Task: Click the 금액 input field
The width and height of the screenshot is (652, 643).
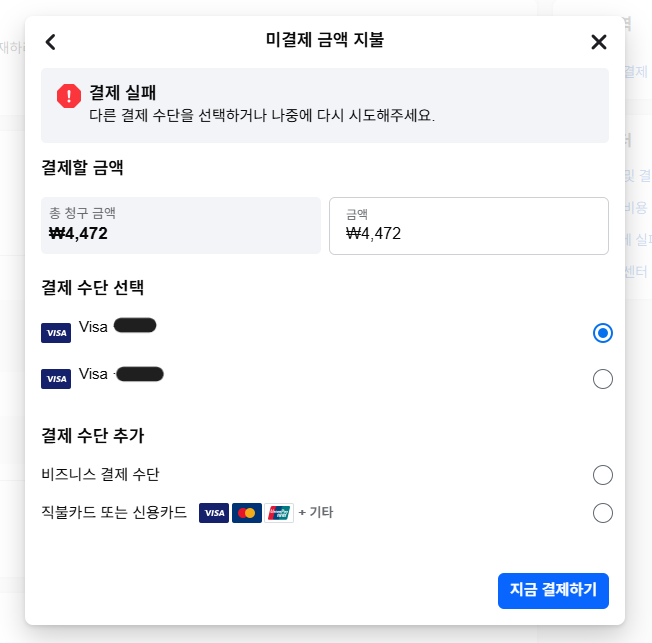Action: [469, 226]
